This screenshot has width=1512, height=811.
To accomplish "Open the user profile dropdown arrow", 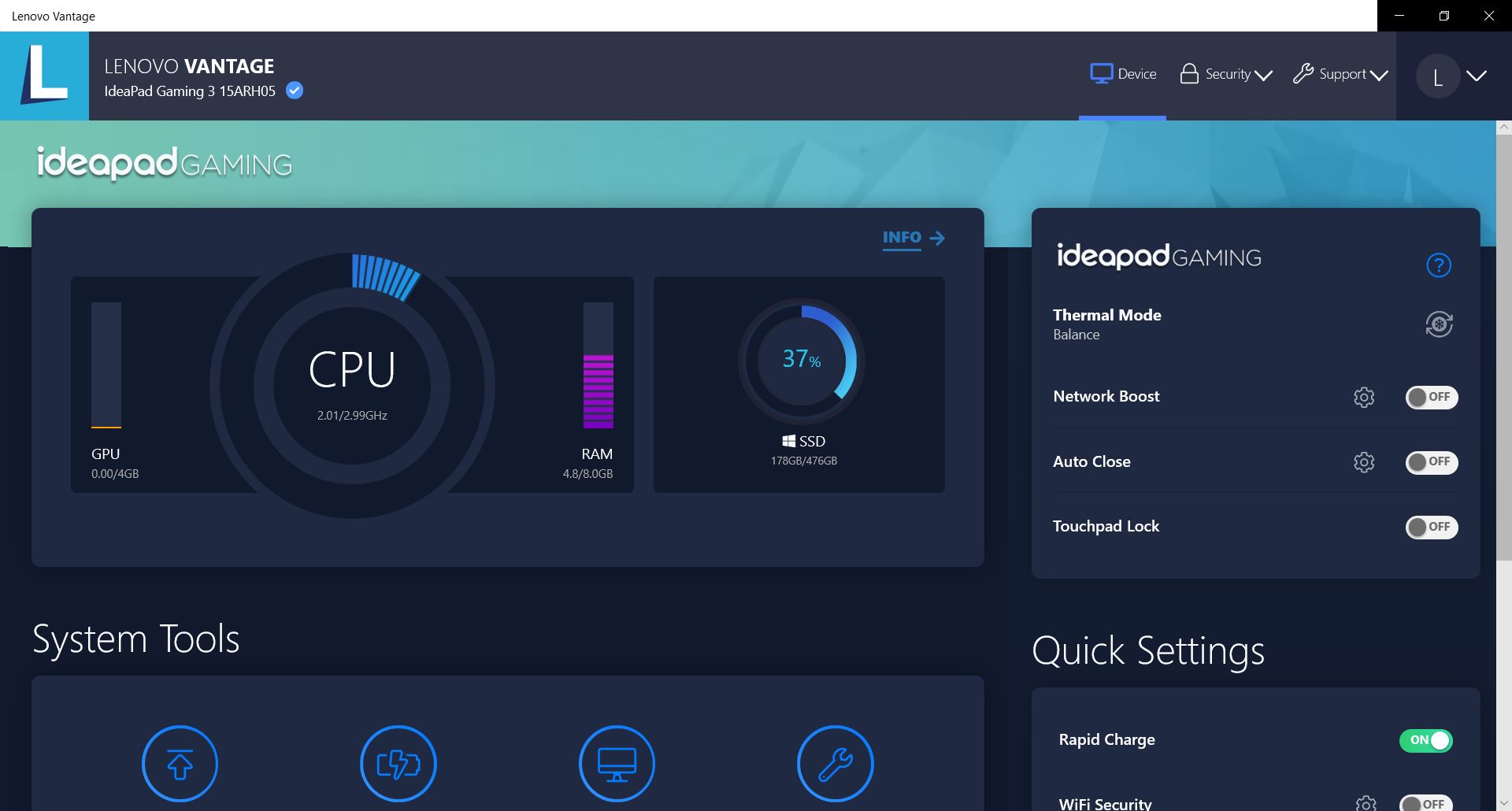I will [1477, 76].
